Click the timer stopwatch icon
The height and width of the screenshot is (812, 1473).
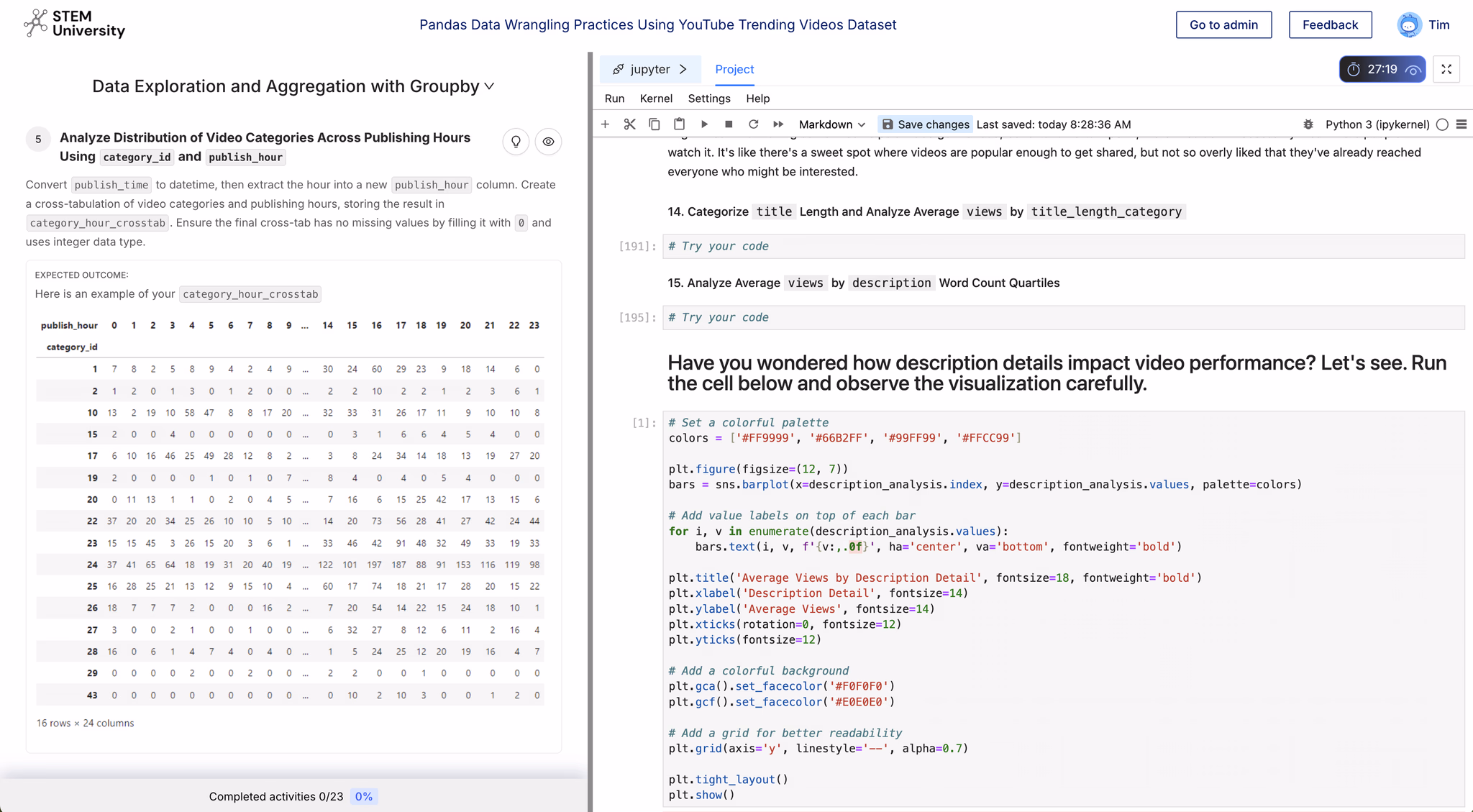pos(1354,69)
